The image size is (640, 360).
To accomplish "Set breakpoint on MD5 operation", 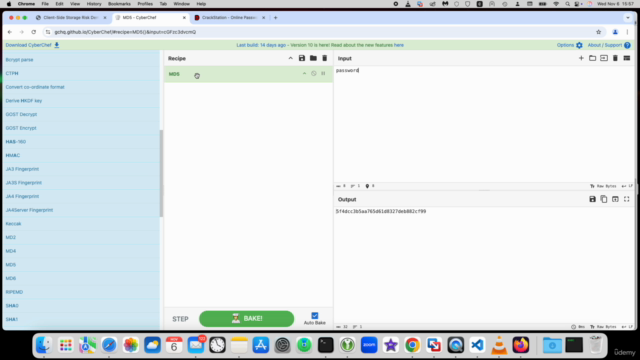I will coord(323,73).
